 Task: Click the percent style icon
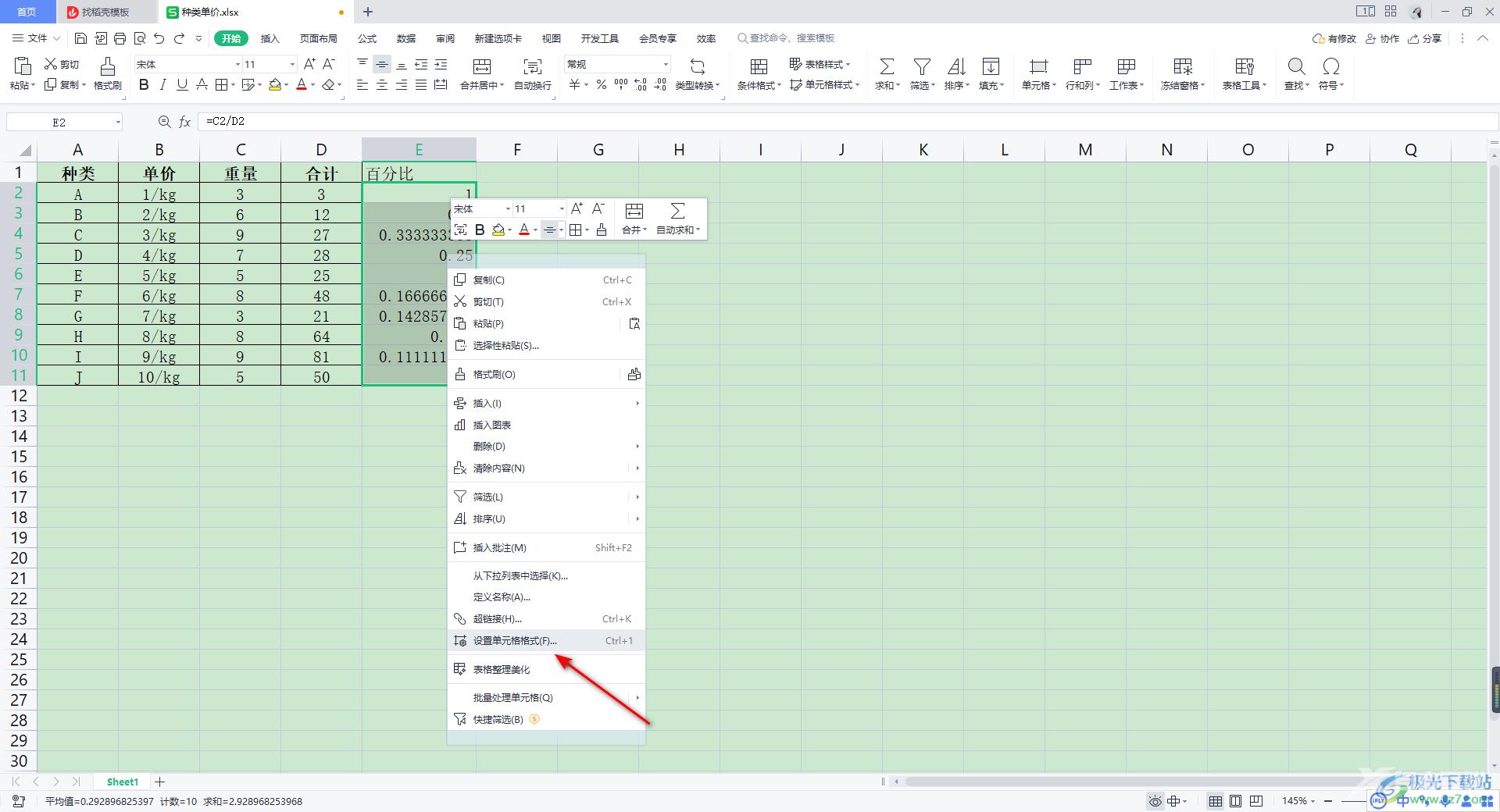(x=602, y=85)
